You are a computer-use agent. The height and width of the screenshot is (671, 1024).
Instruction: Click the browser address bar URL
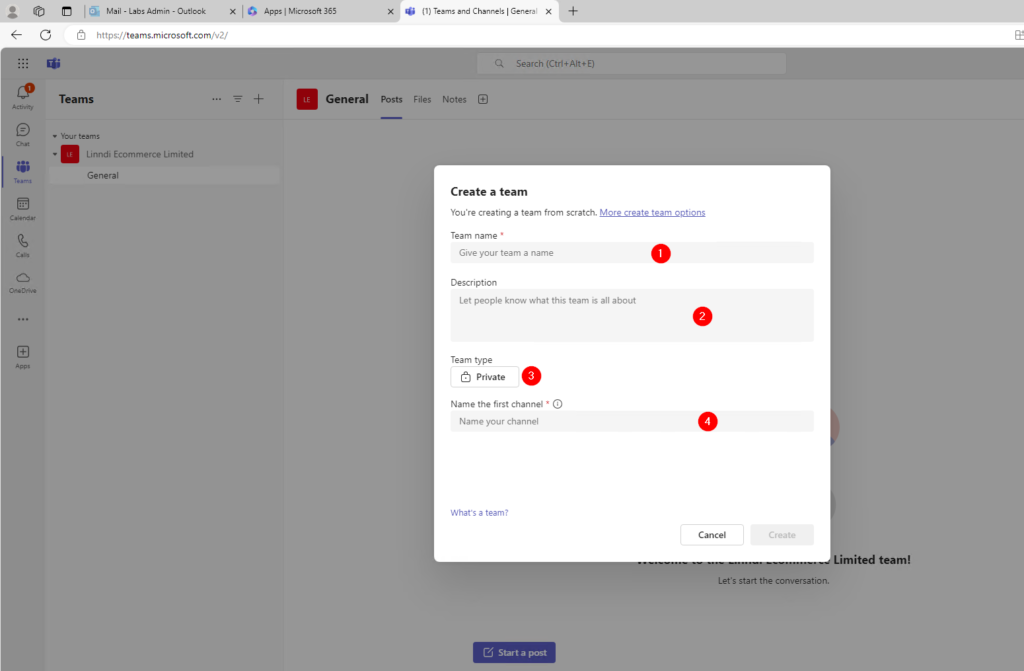(x=162, y=35)
